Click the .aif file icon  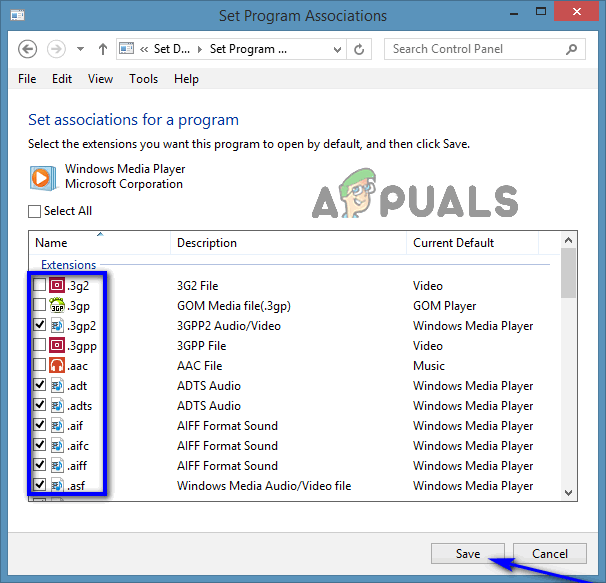coord(57,425)
